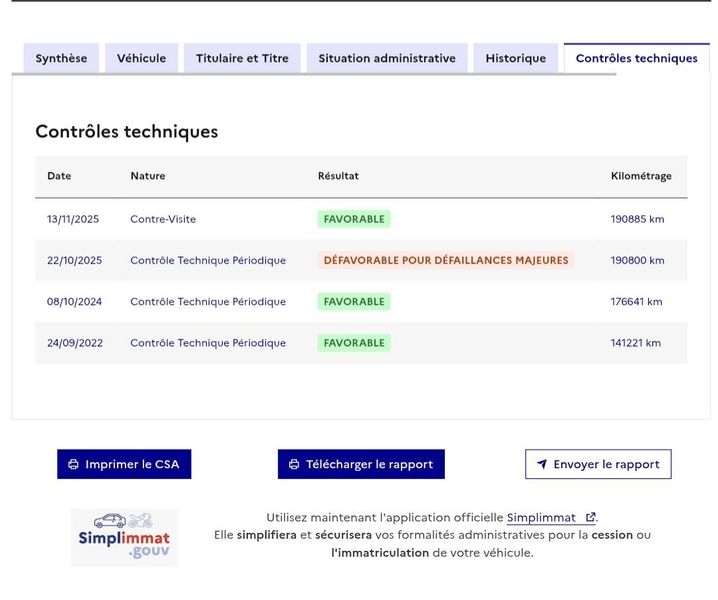This screenshot has height=600, width=718.
Task: Click the paper-plane icon on Envoyer le rapport
Action: click(x=542, y=464)
